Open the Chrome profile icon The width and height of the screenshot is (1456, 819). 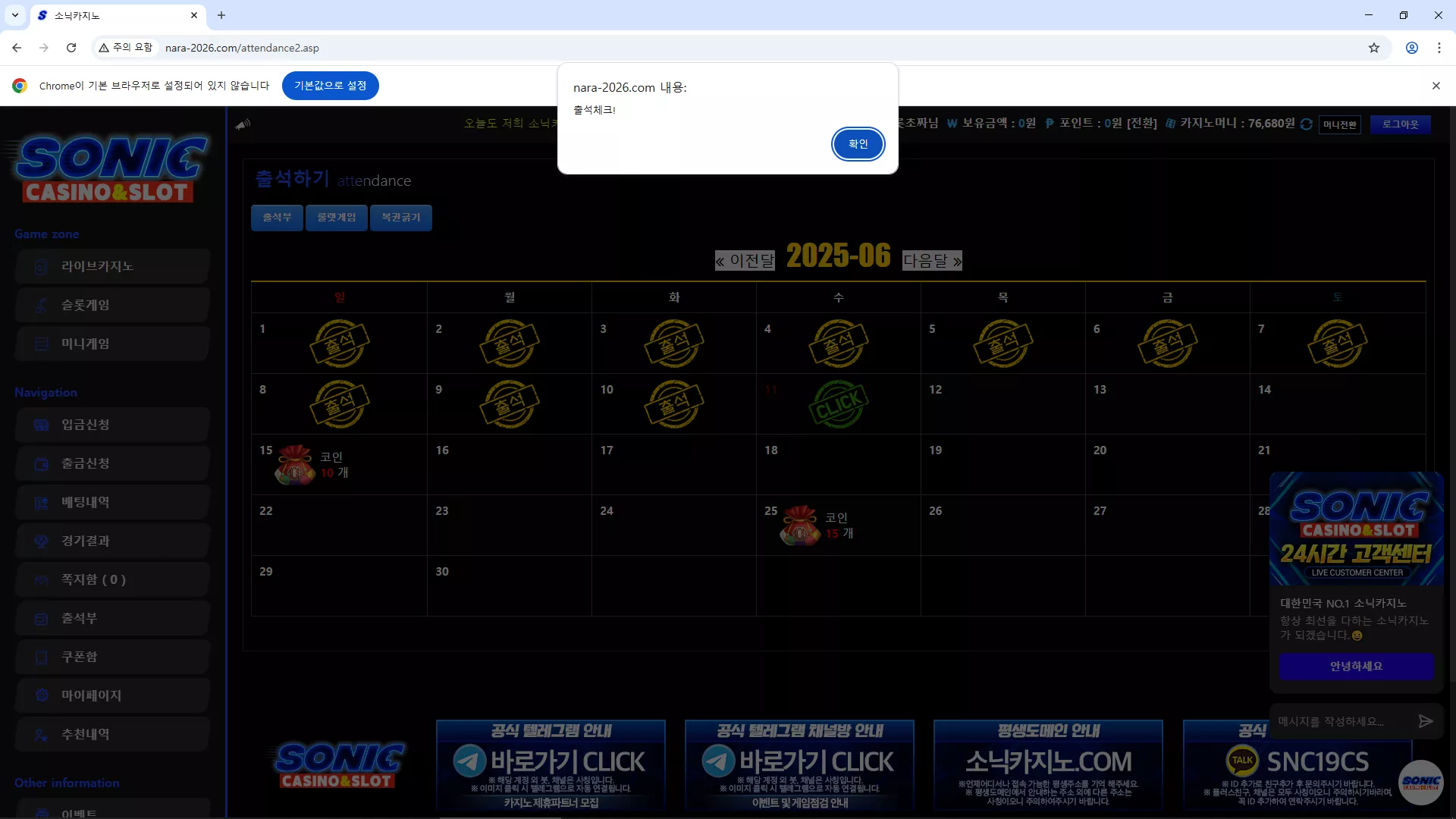point(1412,48)
